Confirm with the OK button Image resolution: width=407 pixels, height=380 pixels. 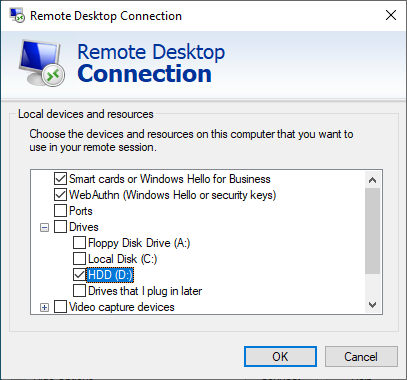click(280, 357)
